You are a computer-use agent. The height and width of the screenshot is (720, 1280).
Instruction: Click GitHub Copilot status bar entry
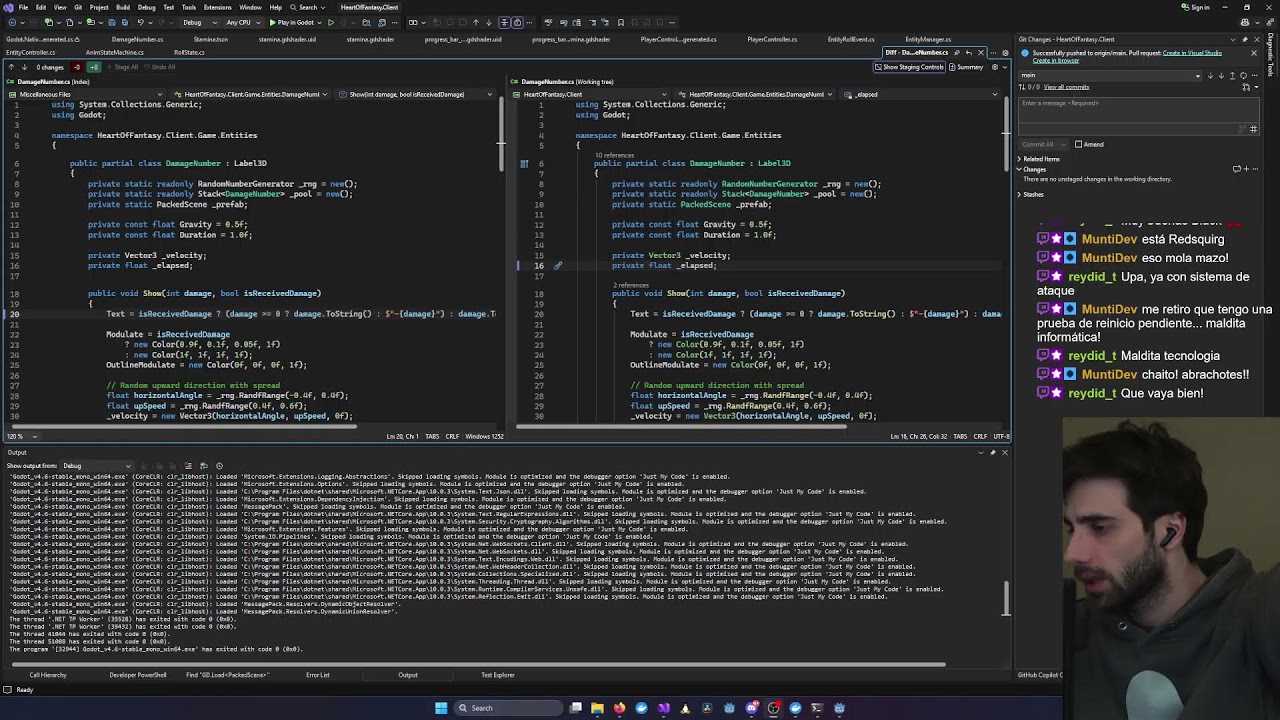(1040, 675)
